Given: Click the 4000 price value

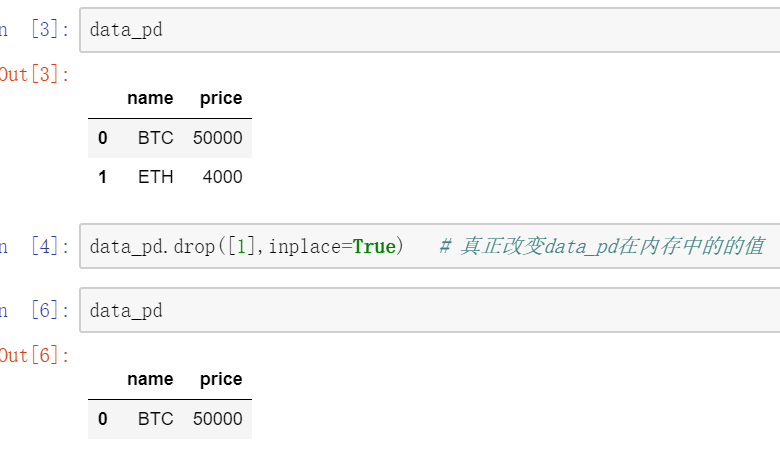Looking at the screenshot, I should click(x=222, y=177).
